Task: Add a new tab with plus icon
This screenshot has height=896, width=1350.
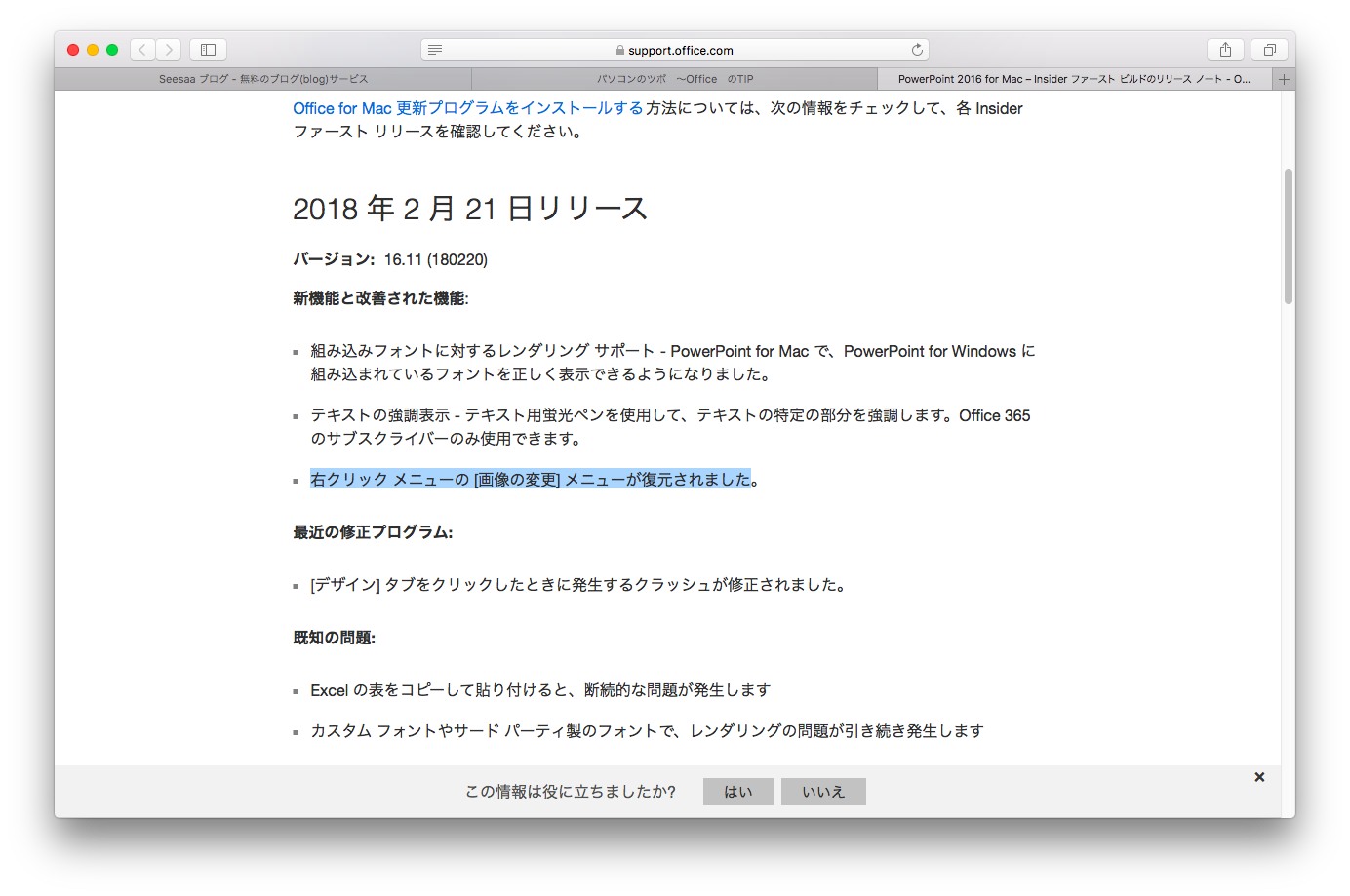Action: 1284,79
